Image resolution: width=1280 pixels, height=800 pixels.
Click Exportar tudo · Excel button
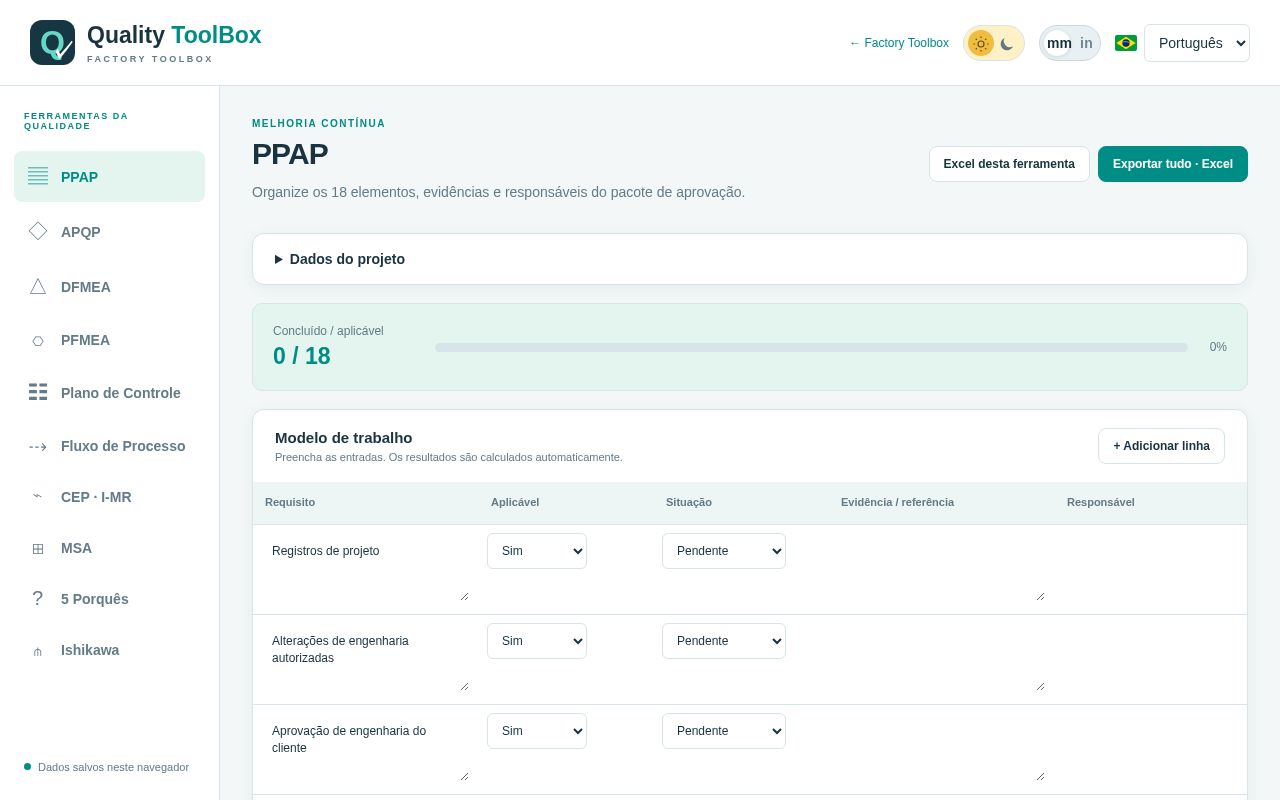click(1173, 164)
